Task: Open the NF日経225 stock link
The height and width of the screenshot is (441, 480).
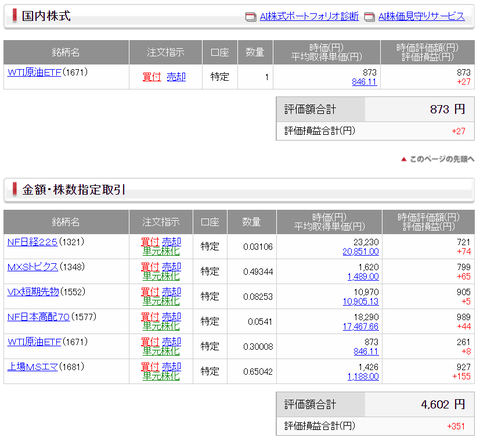Action: (x=32, y=242)
